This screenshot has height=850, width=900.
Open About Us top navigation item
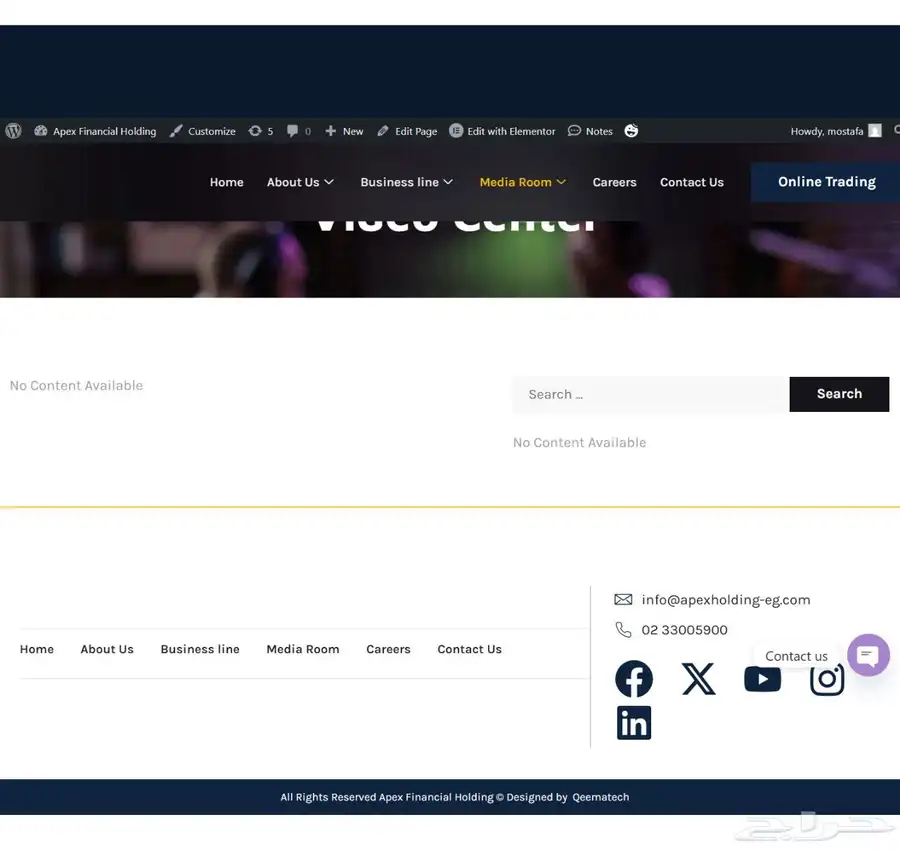coord(293,182)
